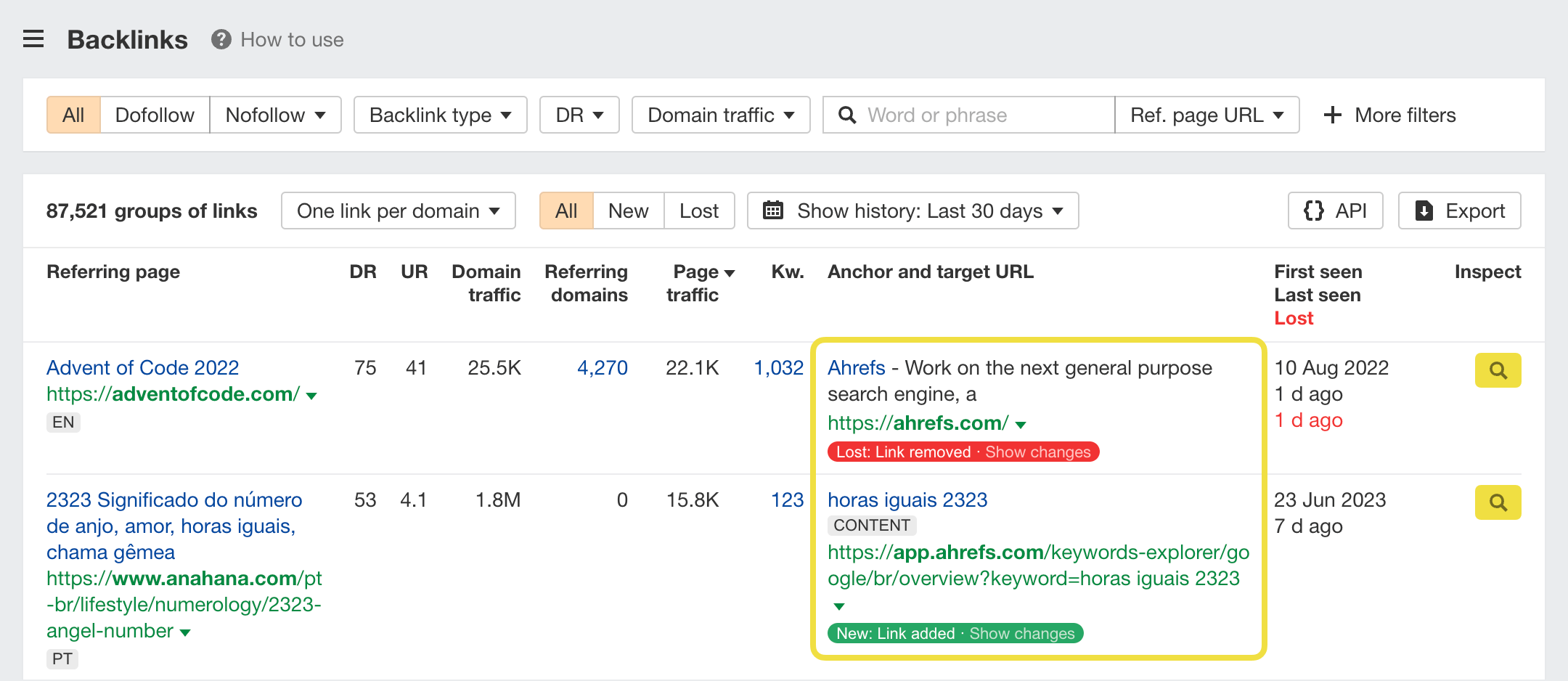The height and width of the screenshot is (681, 1568).
Task: Show only Lost backlinks
Action: pos(699,211)
